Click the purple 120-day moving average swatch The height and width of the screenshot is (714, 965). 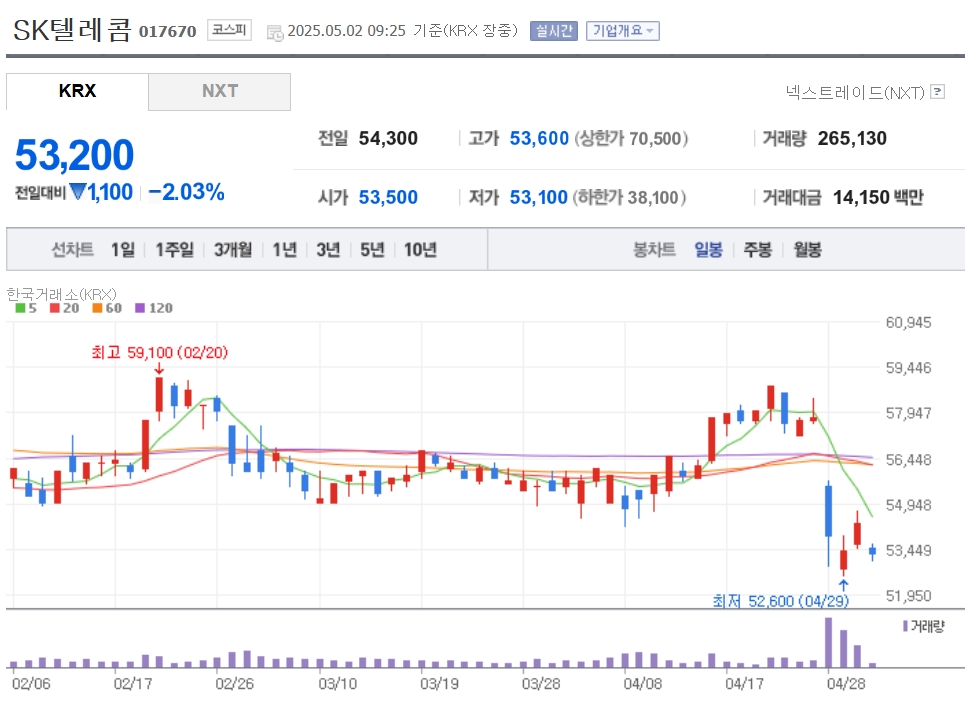click(x=140, y=308)
